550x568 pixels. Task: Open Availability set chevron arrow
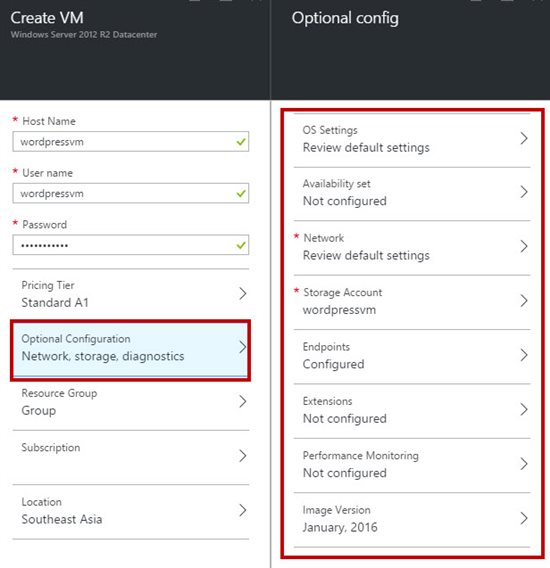coord(524,192)
